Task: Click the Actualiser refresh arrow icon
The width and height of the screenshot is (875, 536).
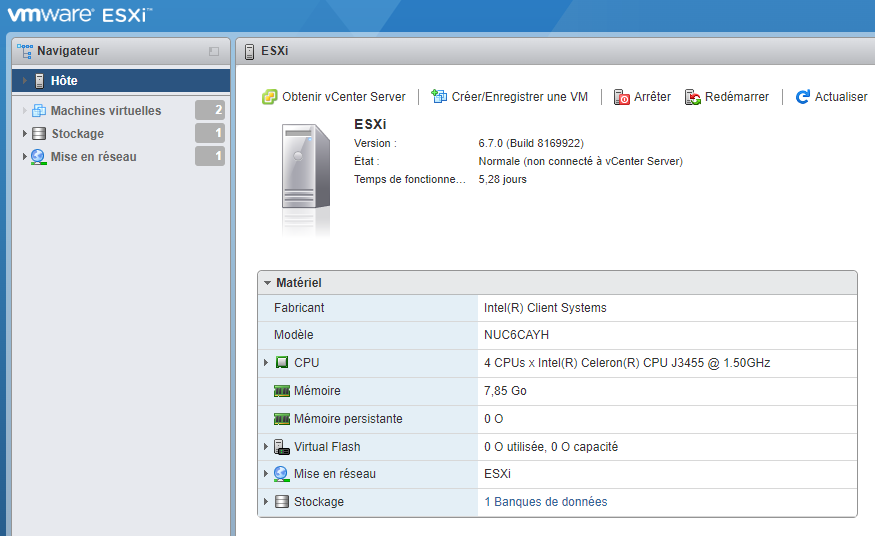Action: [802, 97]
